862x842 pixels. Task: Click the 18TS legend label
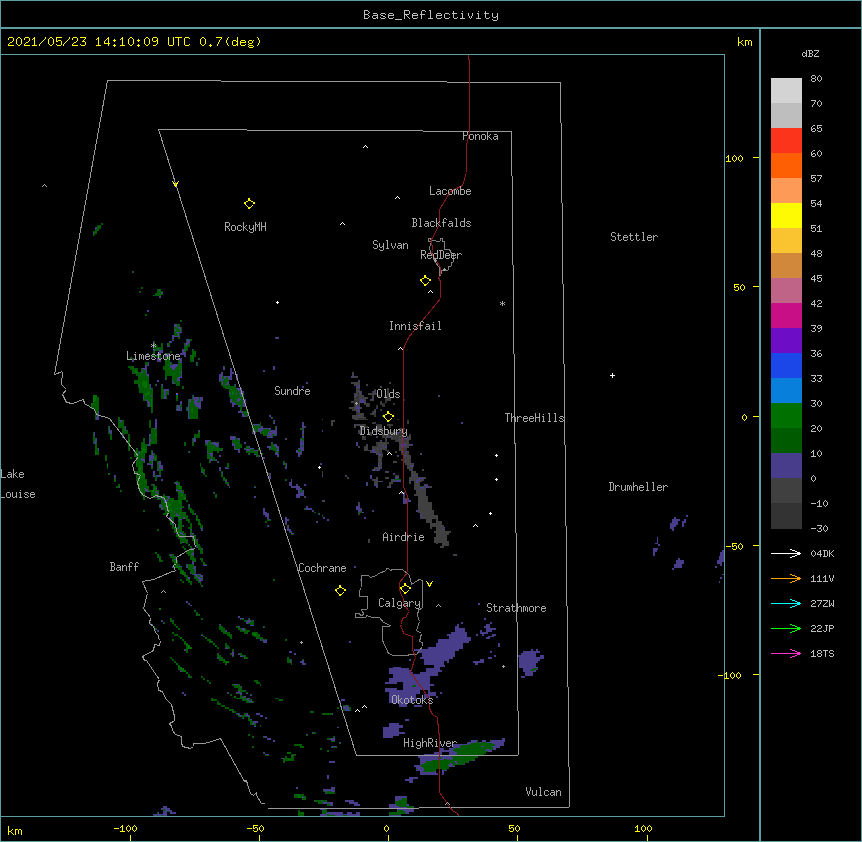pos(822,653)
